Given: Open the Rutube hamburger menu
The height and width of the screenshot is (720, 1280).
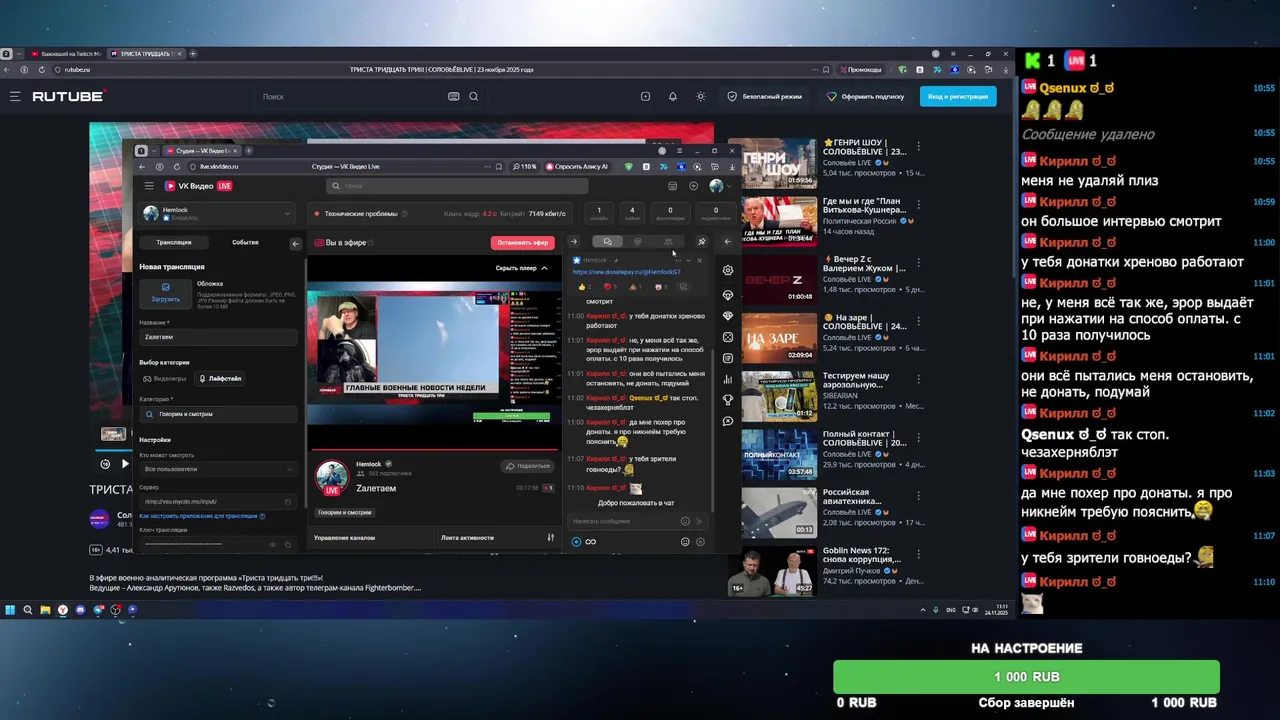Looking at the screenshot, I should point(15,97).
